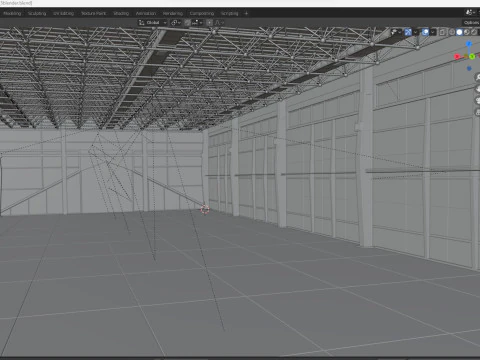Toggle Show Gizmo in viewport header

click(x=408, y=32)
